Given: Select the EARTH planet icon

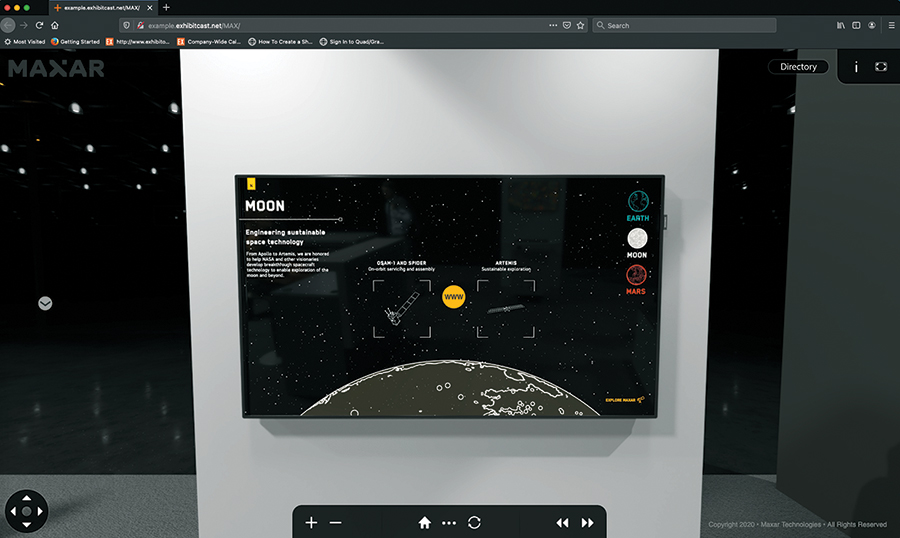Looking at the screenshot, I should point(638,206).
